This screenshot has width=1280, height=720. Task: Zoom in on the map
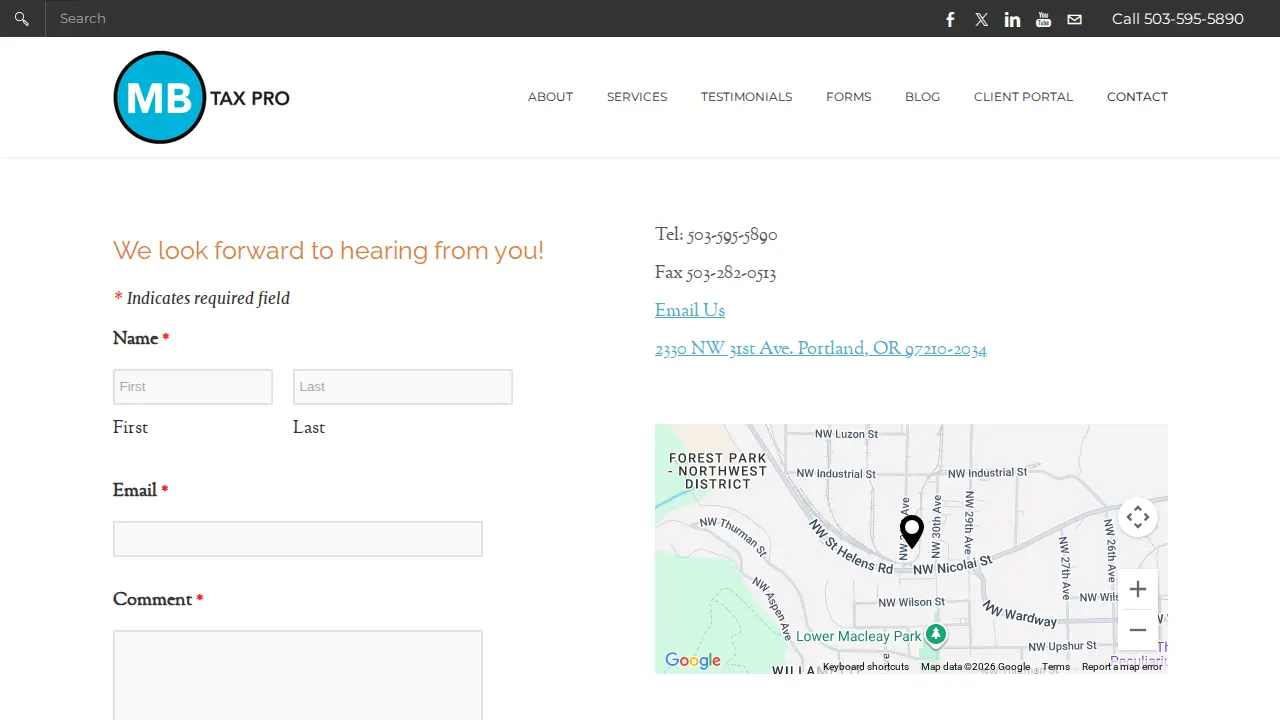click(1137, 590)
